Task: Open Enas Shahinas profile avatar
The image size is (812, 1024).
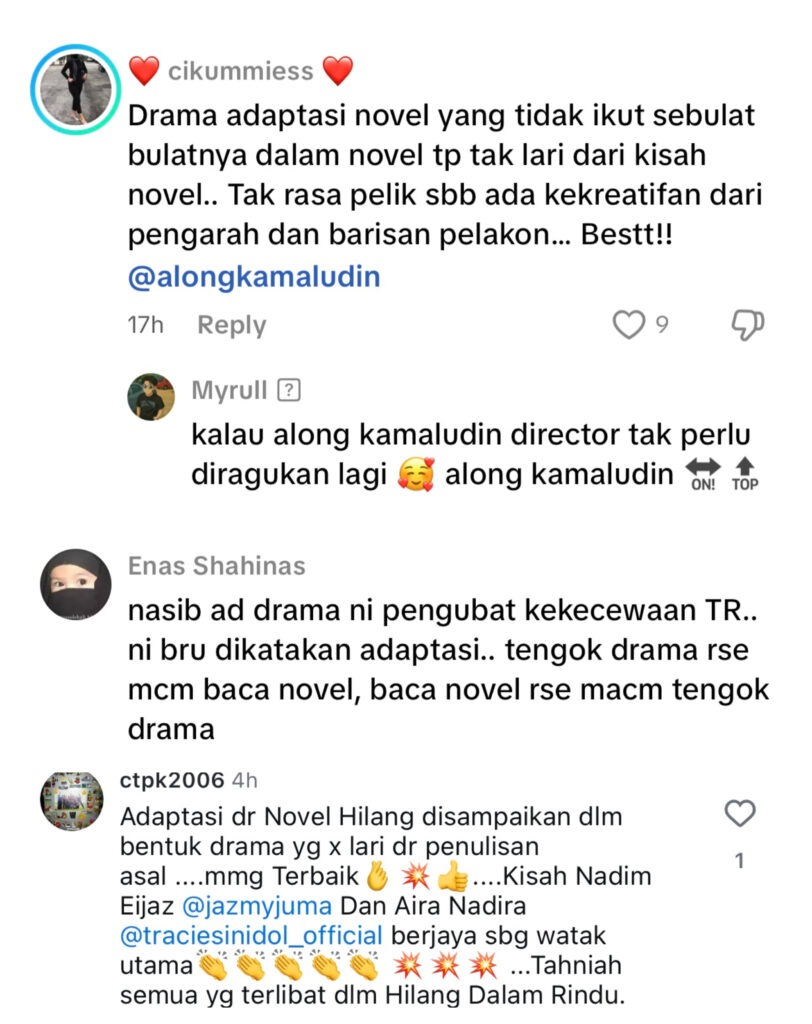Action: point(76,584)
